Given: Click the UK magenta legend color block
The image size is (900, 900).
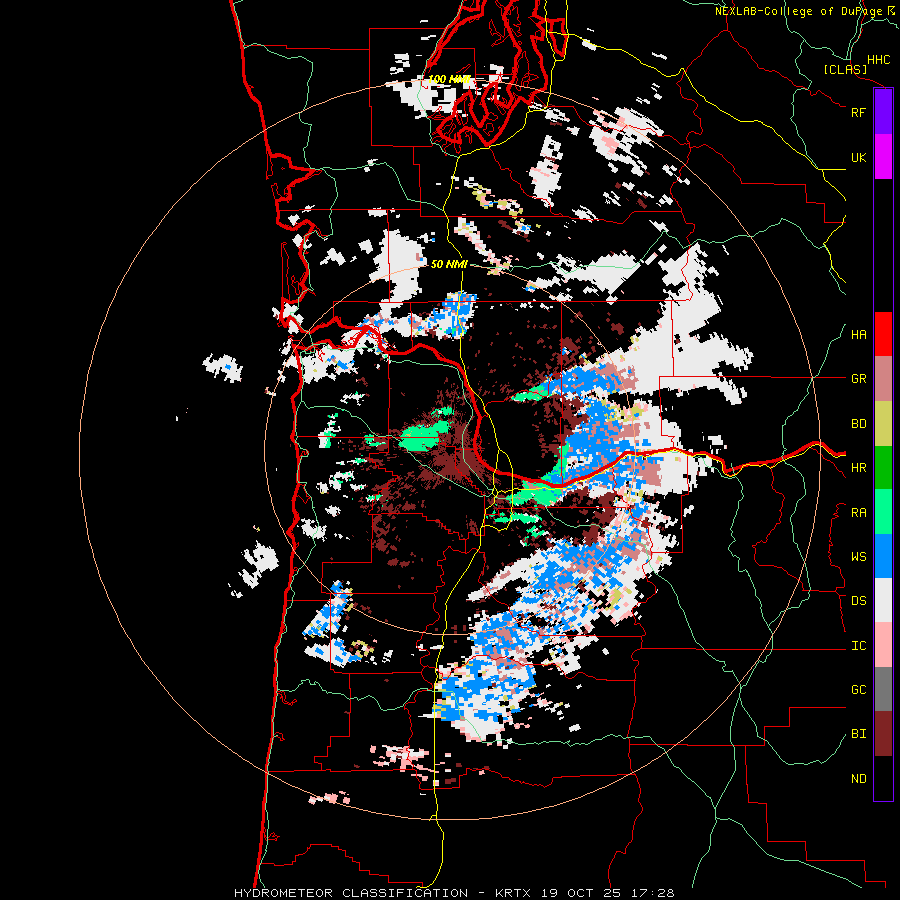Looking at the screenshot, I should (883, 157).
